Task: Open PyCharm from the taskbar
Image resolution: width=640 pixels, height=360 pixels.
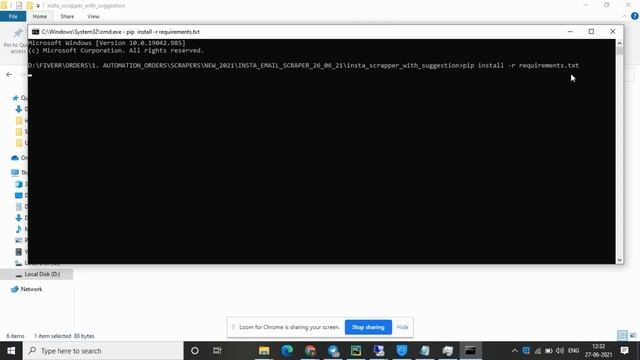Action: [x=356, y=351]
